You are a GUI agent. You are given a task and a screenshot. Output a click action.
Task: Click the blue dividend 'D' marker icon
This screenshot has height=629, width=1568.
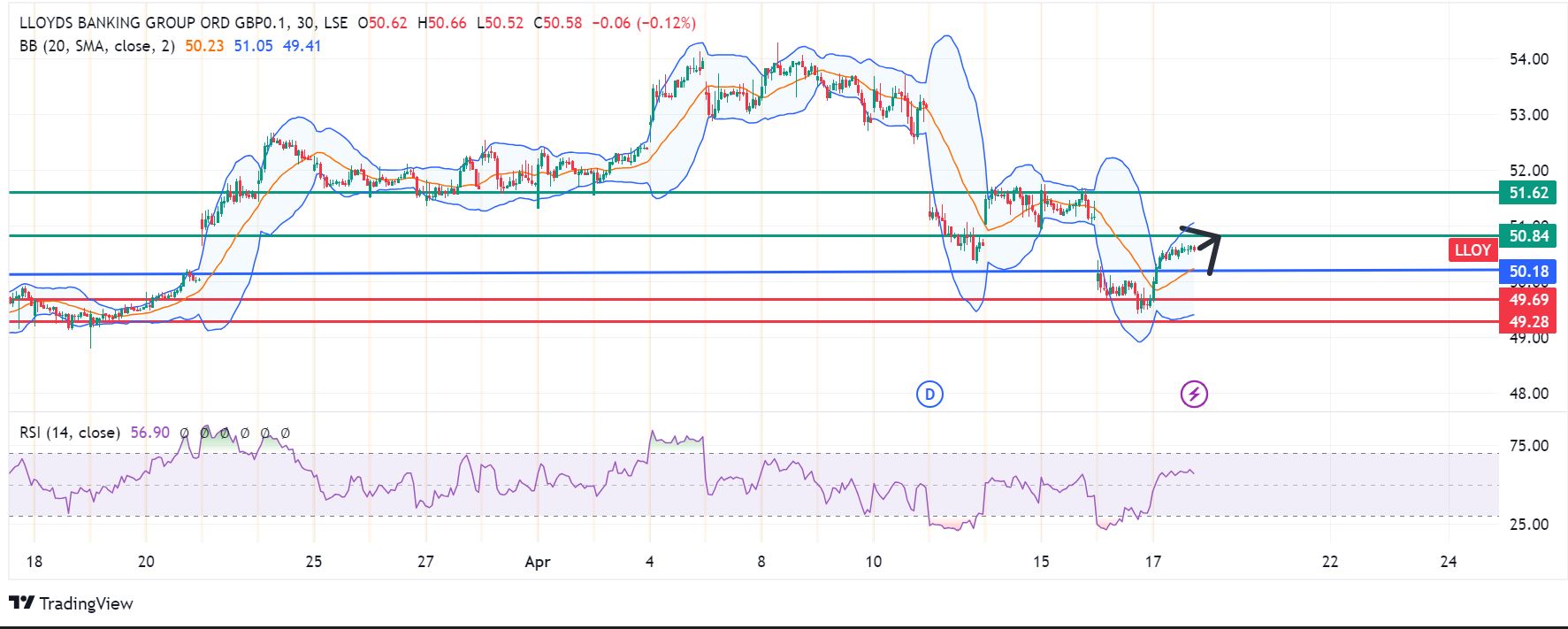[929, 395]
